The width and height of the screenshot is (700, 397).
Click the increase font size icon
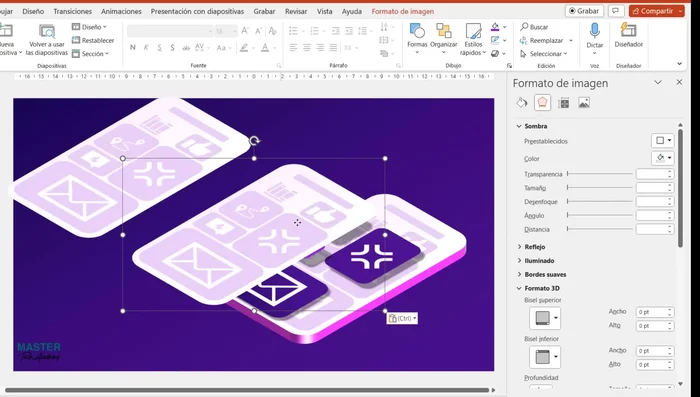(245, 31)
